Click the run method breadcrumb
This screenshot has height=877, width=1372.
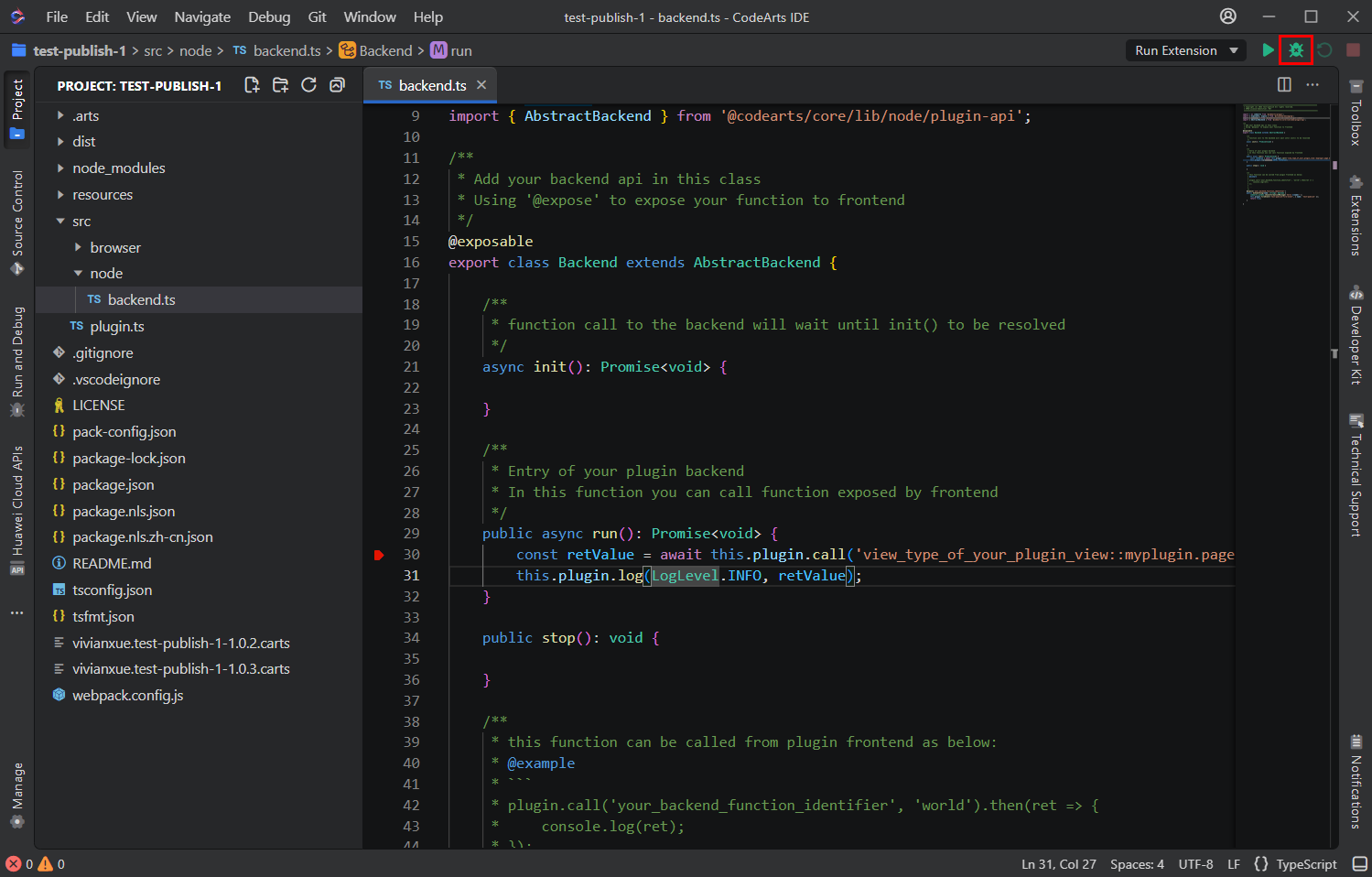[x=452, y=50]
